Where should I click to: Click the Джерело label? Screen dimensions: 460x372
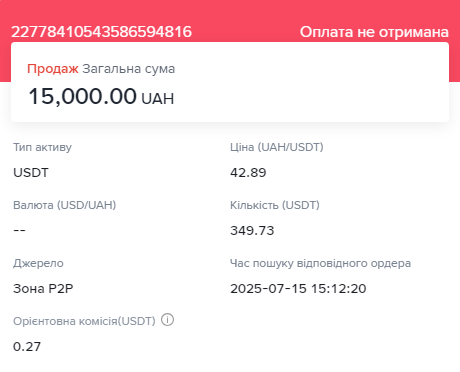(38, 263)
